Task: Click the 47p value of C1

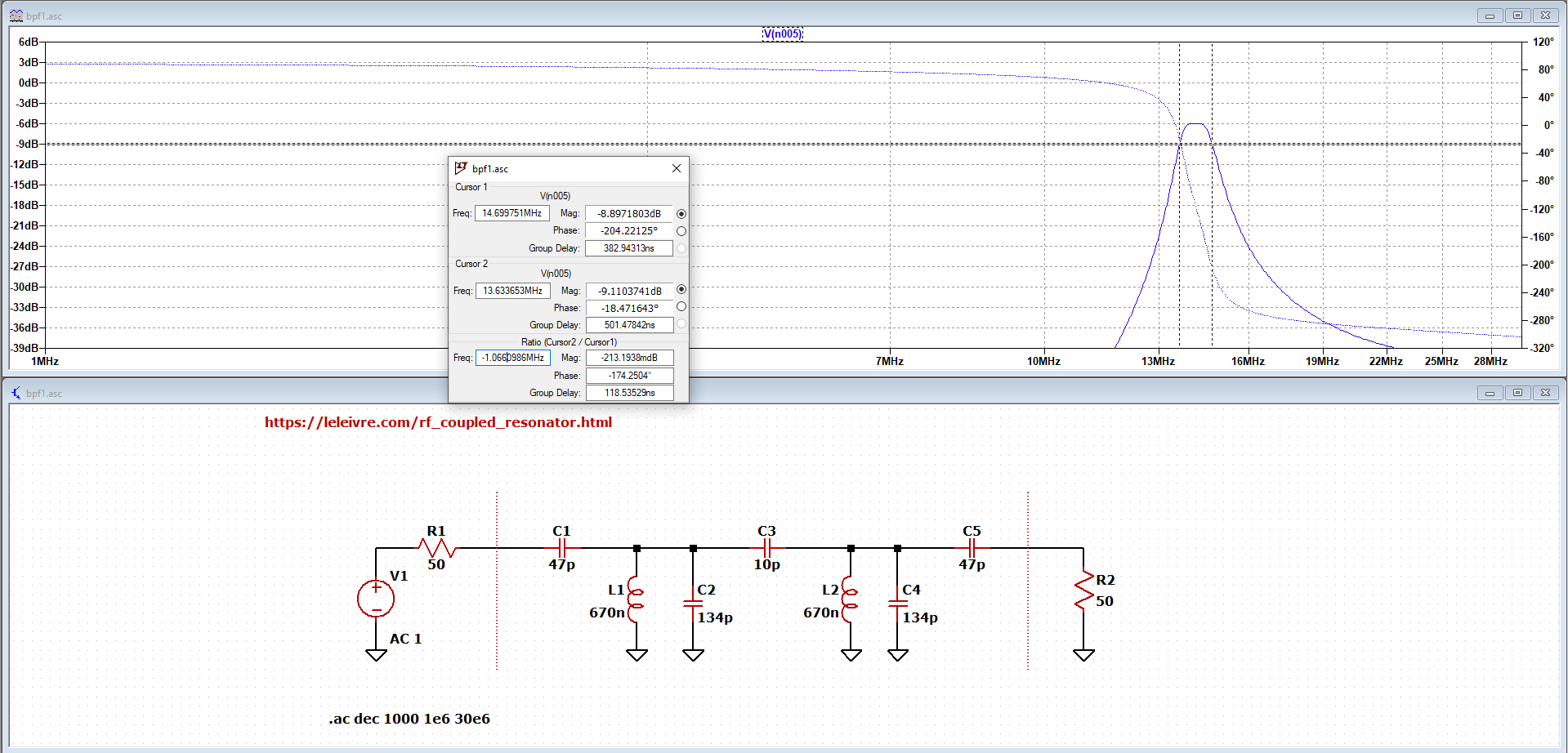Action: click(562, 564)
